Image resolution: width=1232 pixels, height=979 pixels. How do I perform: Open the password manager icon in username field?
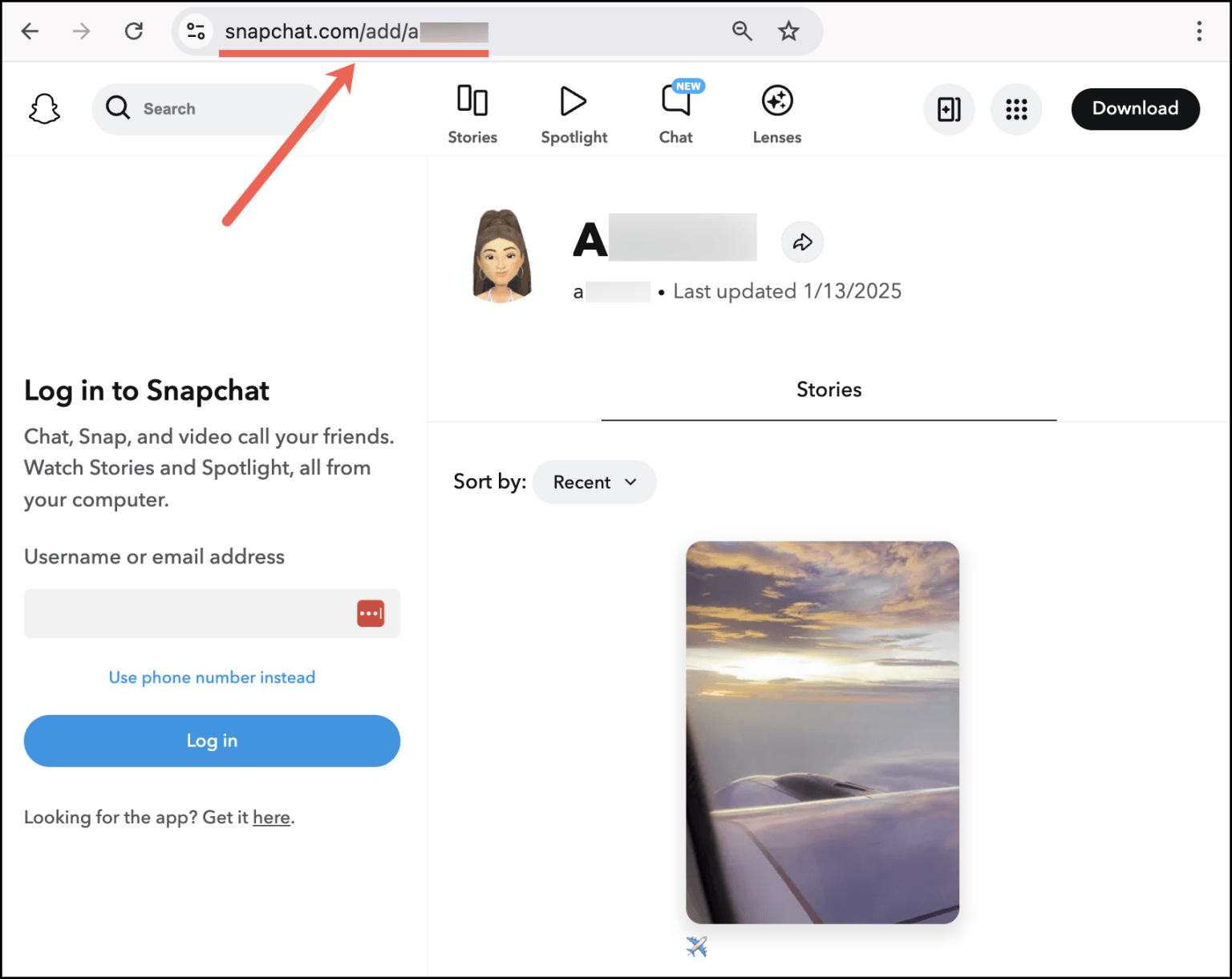click(371, 613)
